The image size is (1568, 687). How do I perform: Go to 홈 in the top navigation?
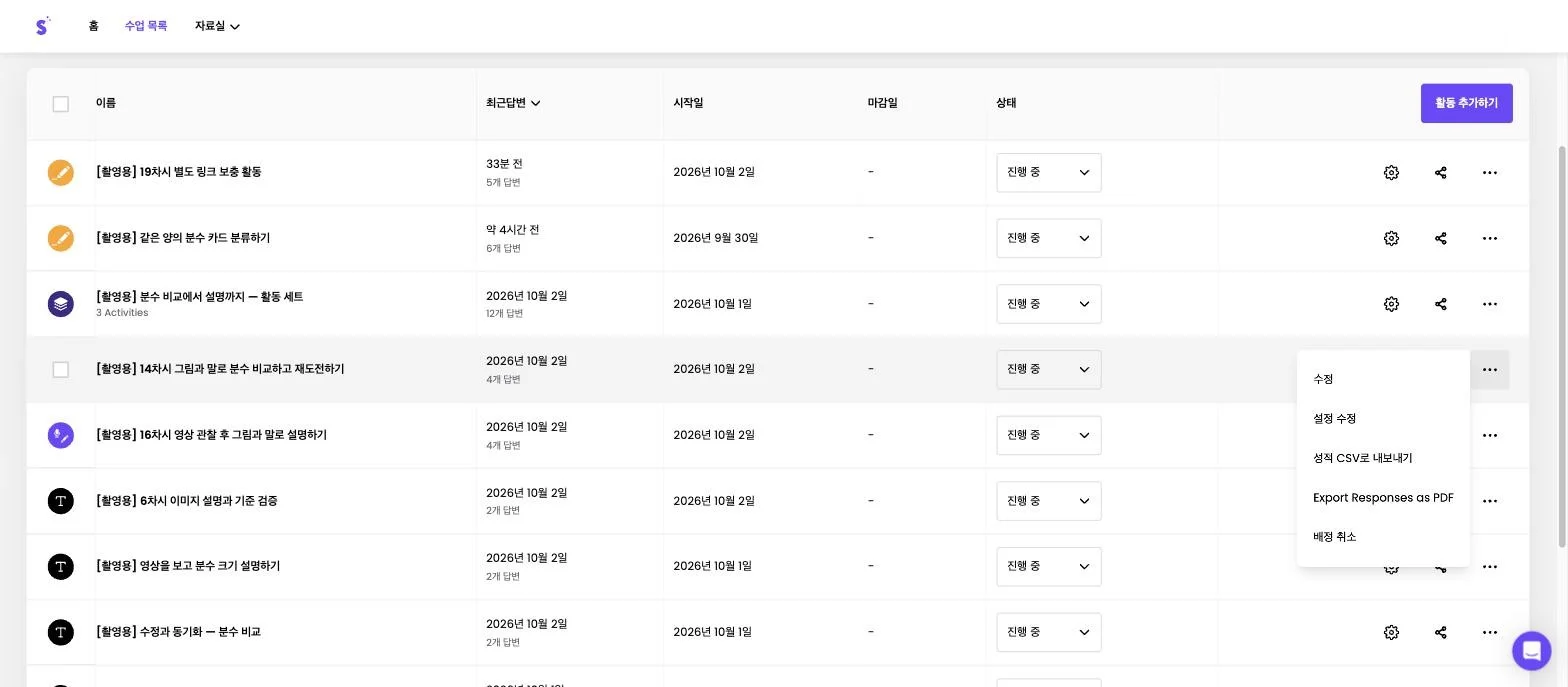[93, 26]
